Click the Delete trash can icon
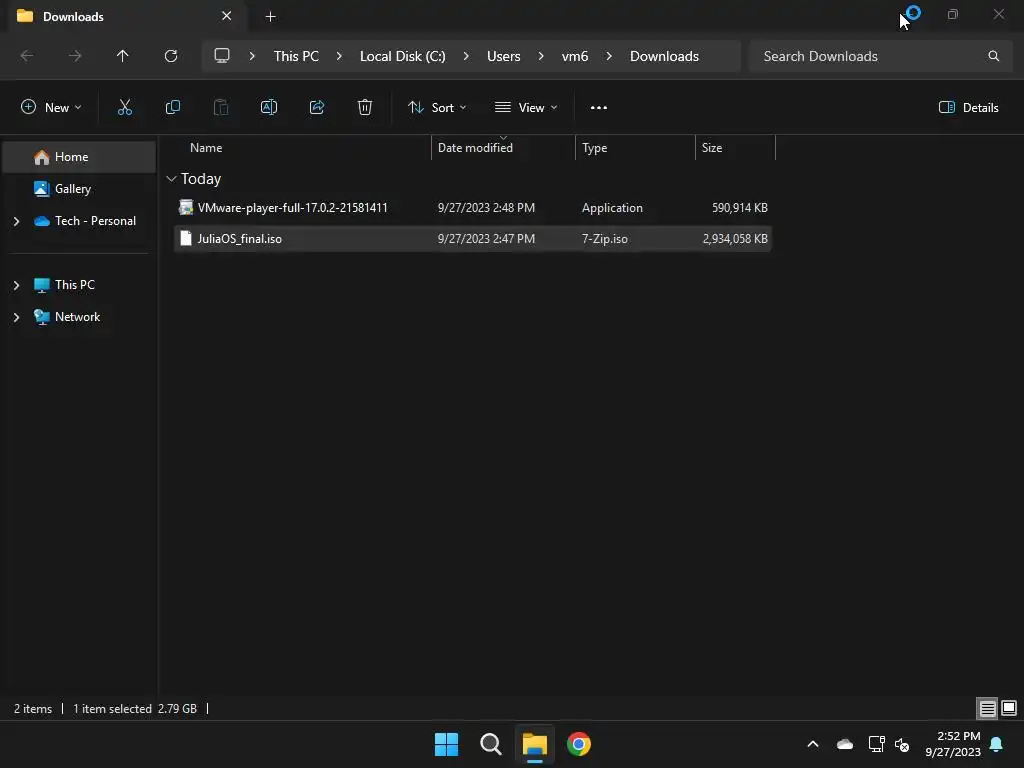 coord(365,108)
